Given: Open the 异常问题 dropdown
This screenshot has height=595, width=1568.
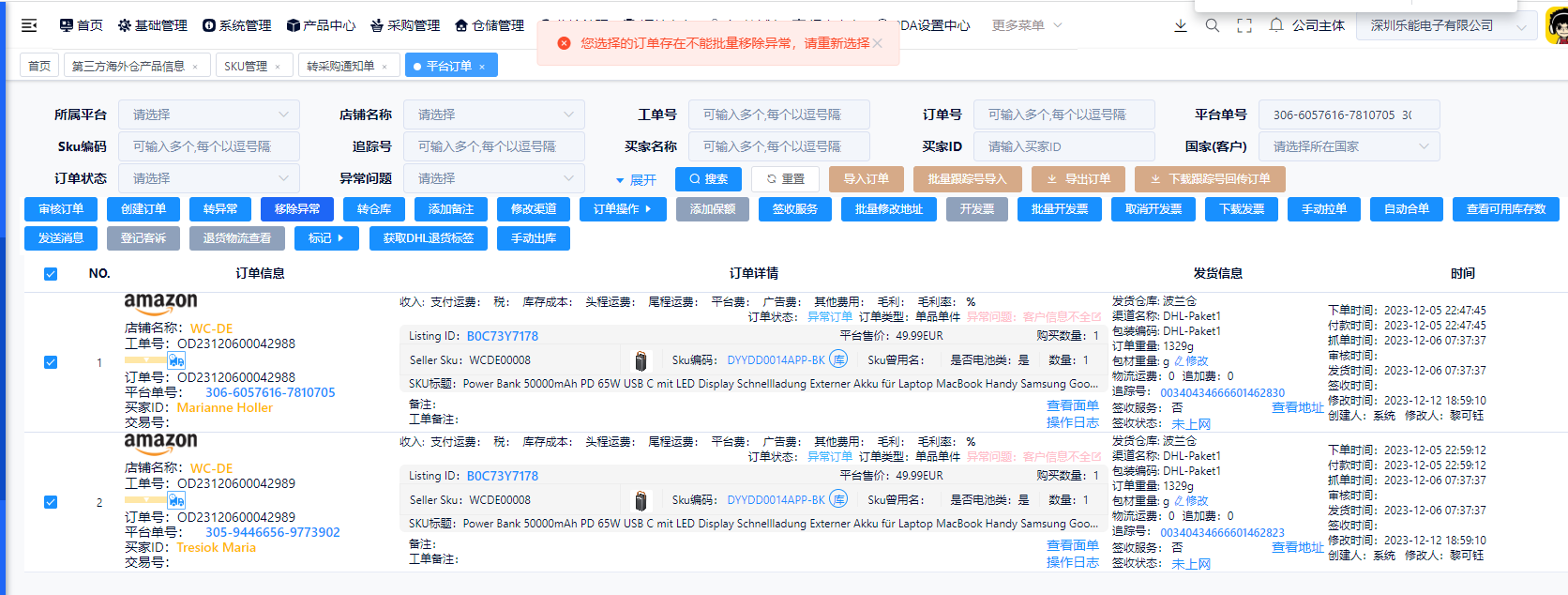Looking at the screenshot, I should (494, 178).
